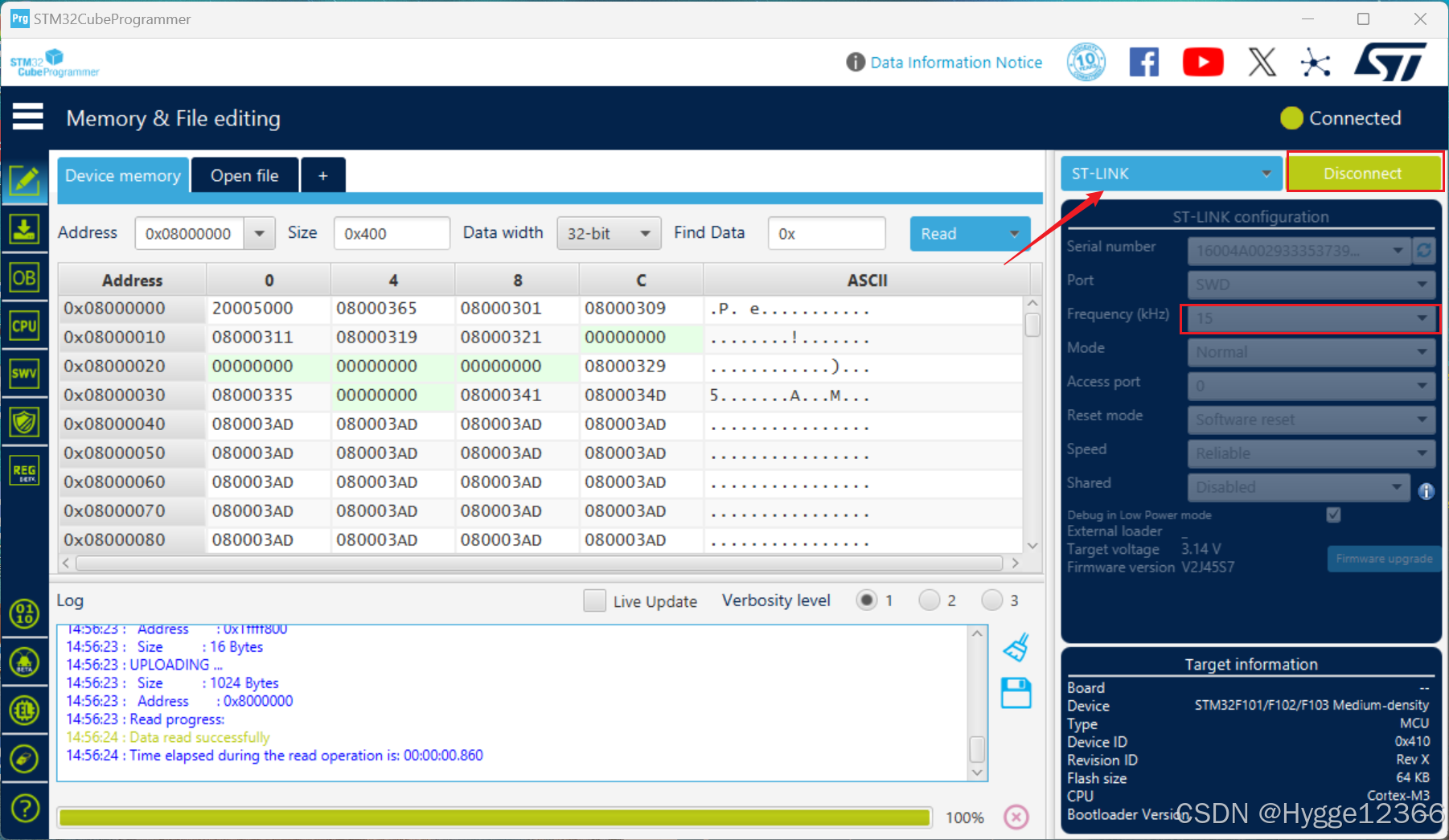This screenshot has height=840, width=1449.
Task: Open the Reset mode dropdown
Action: tap(1311, 420)
